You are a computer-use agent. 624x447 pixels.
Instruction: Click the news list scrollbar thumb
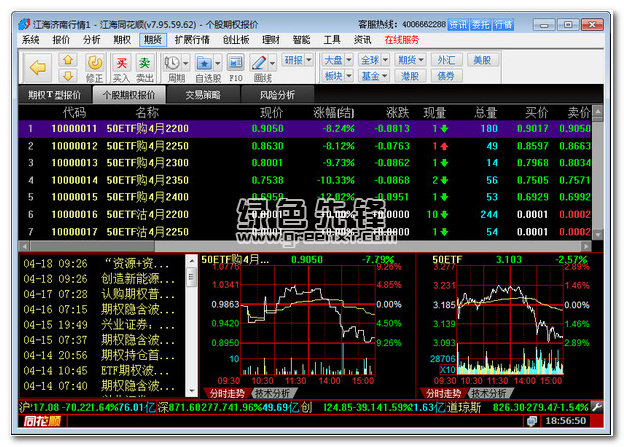(x=191, y=276)
